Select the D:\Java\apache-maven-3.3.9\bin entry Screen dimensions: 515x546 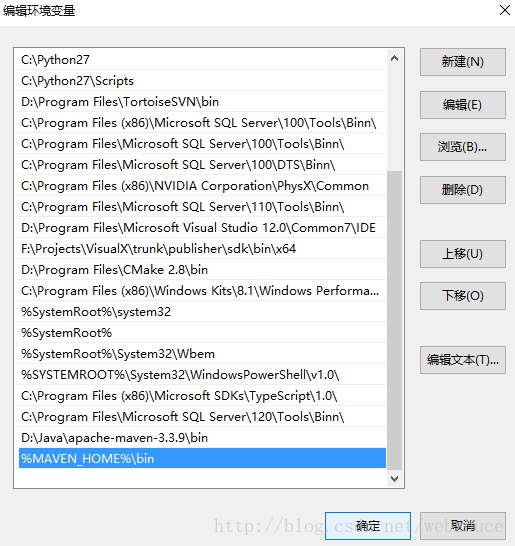[x=201, y=438]
